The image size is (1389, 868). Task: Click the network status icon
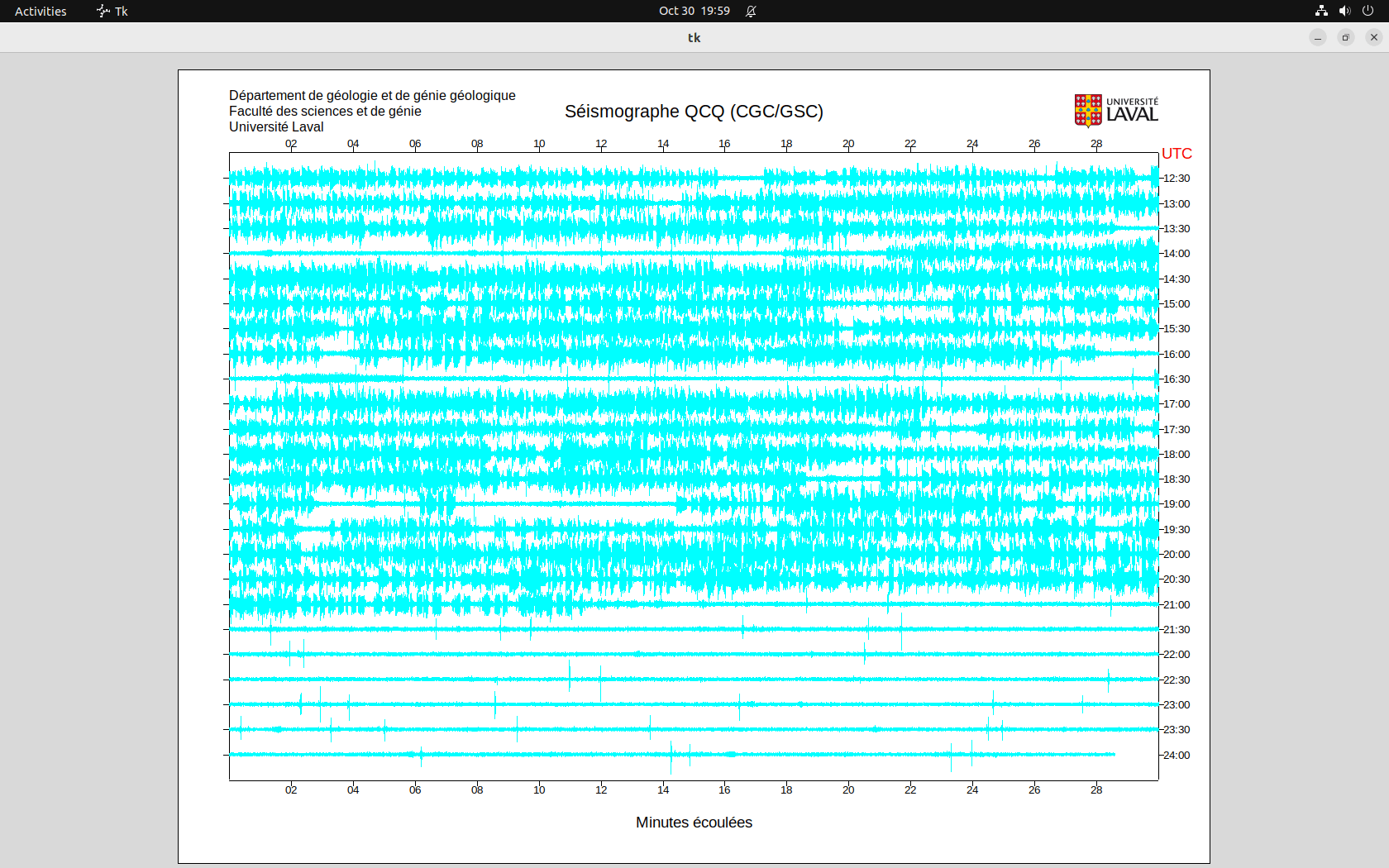coord(1321,11)
